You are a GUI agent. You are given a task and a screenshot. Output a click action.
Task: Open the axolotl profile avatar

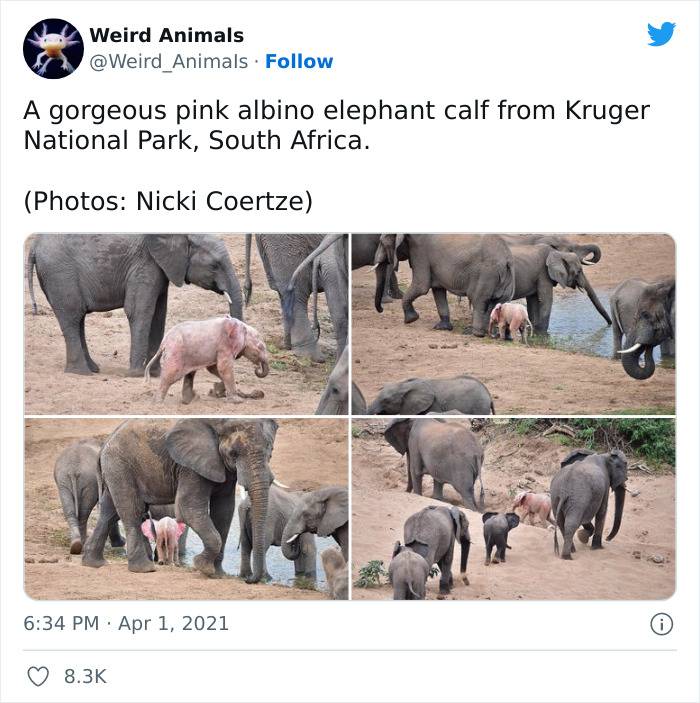pyautogui.click(x=53, y=48)
